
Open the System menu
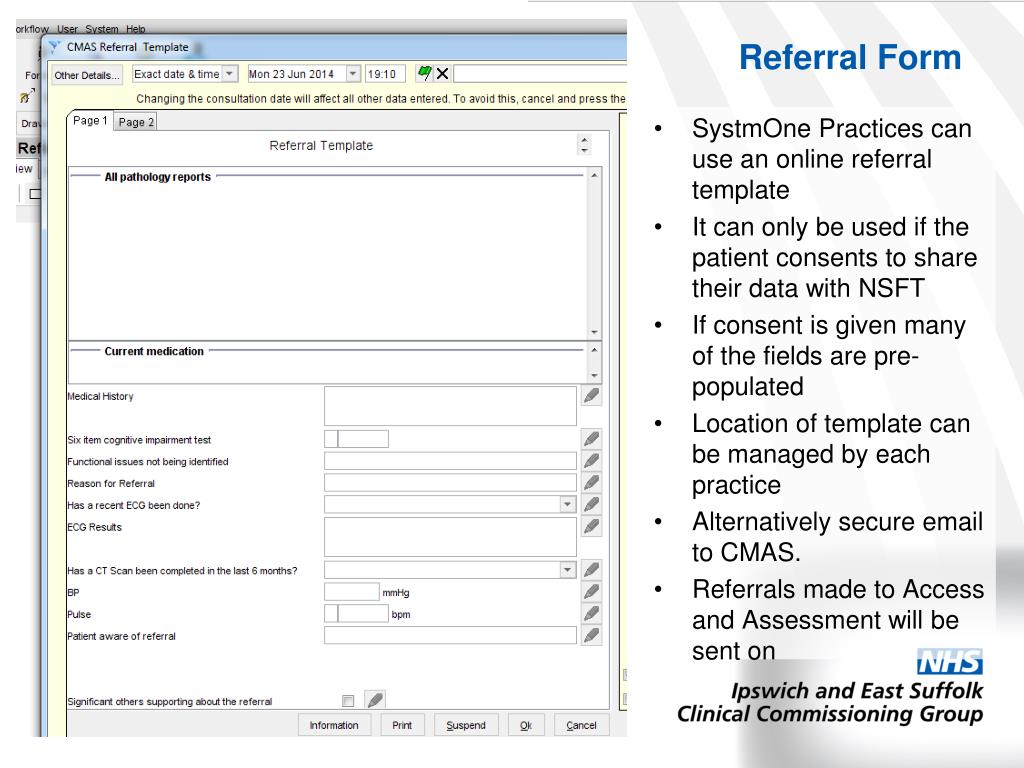[x=102, y=29]
